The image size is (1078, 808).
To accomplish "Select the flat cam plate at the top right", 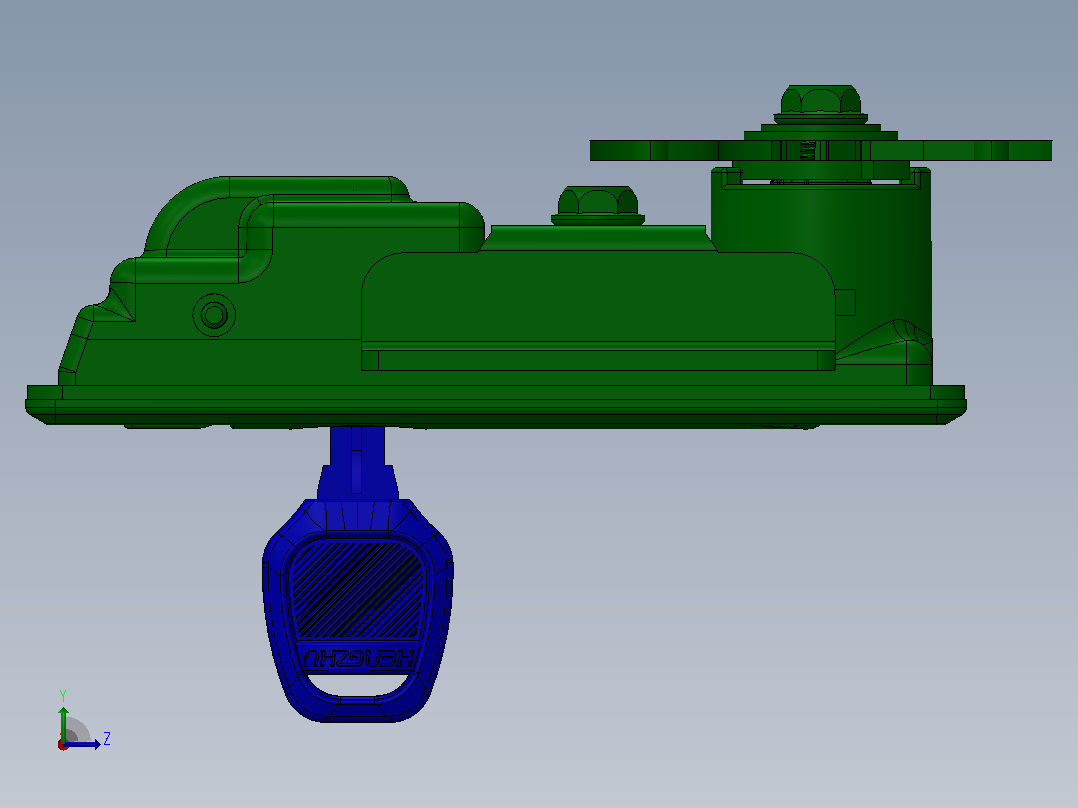I will pyautogui.click(x=821, y=151).
